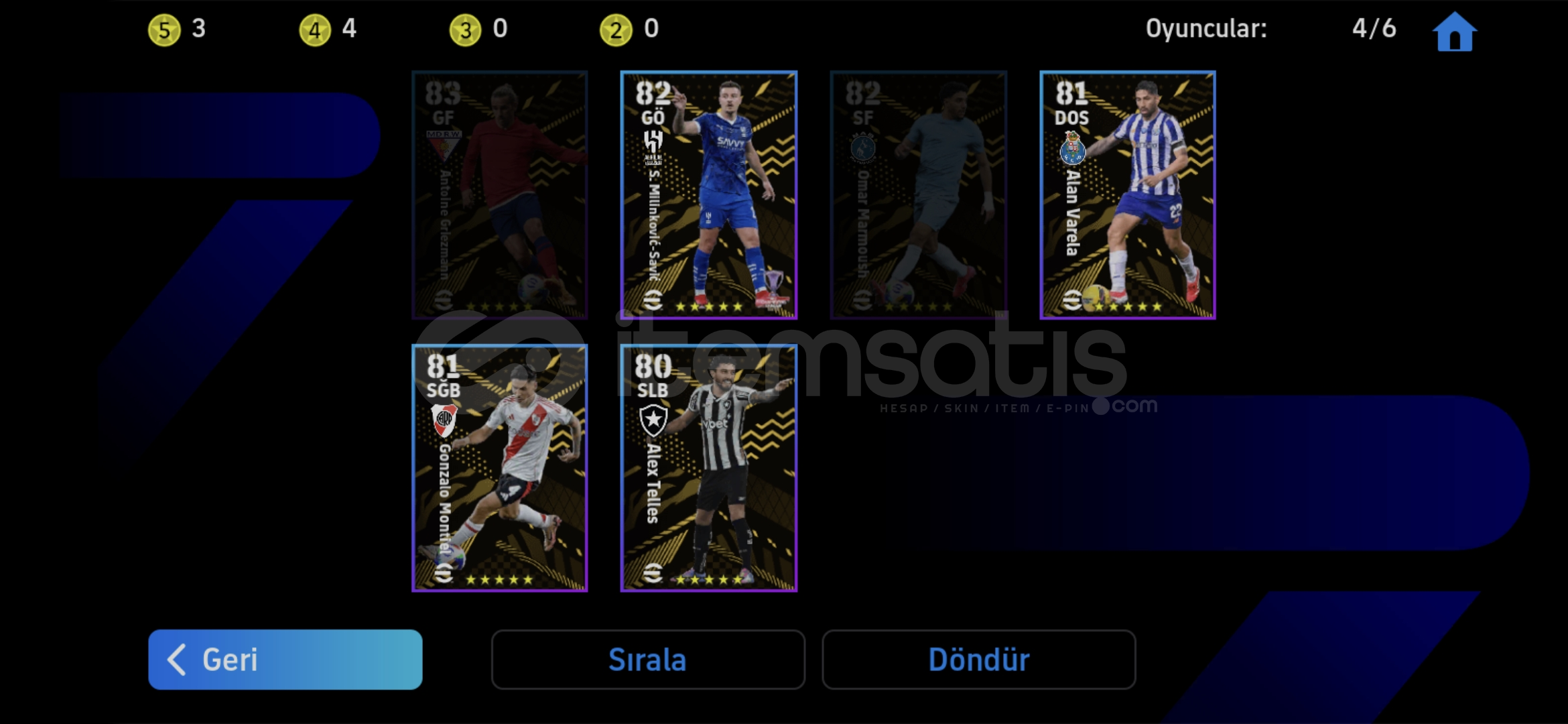
Task: Select the Alex Telles player card
Action: [709, 468]
